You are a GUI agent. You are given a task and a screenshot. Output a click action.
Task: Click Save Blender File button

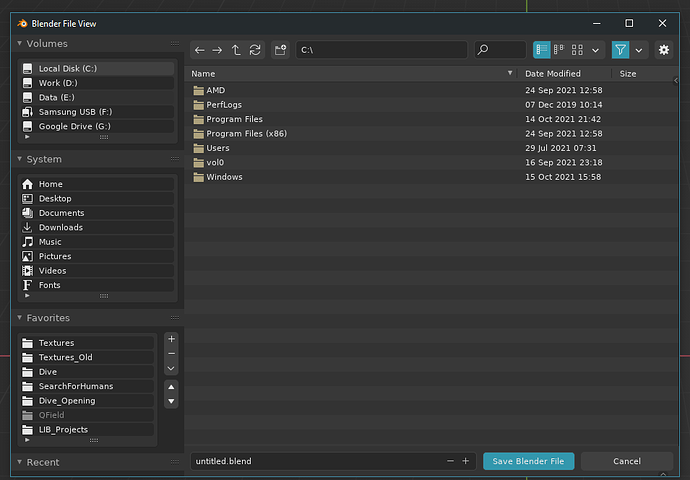(529, 462)
